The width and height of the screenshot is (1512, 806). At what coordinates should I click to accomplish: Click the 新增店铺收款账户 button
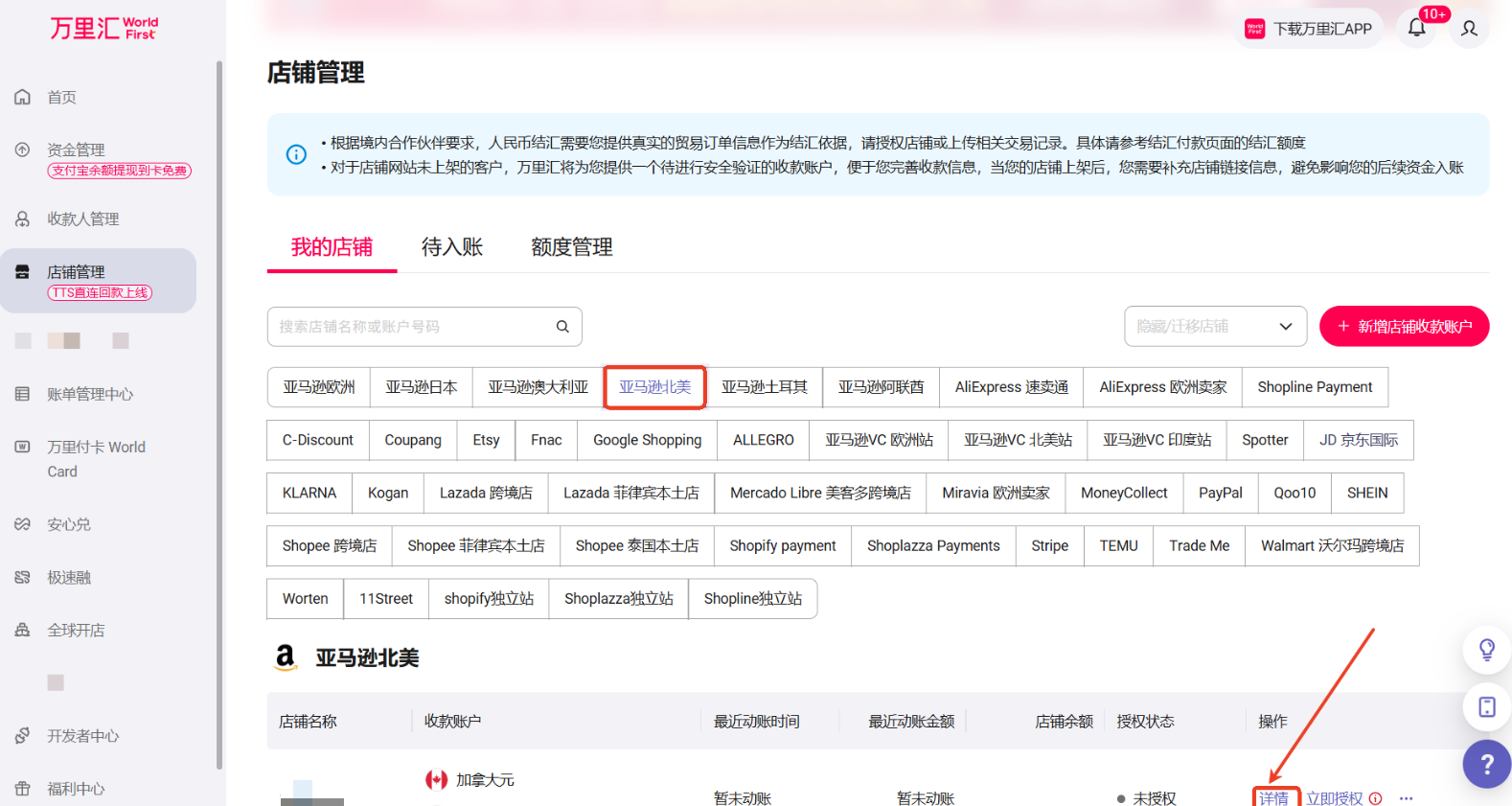click(x=1404, y=327)
